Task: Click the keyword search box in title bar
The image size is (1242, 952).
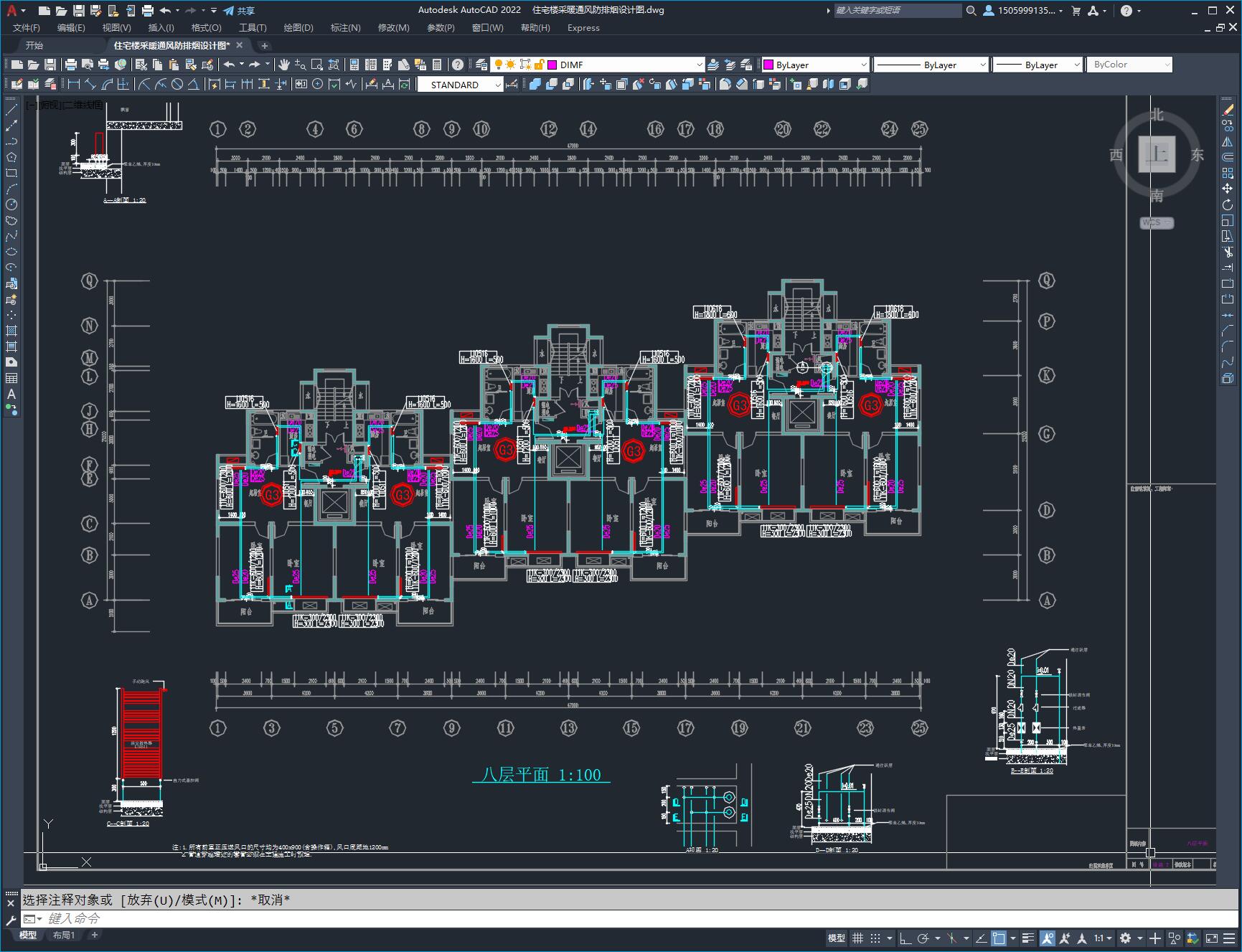Action: [x=898, y=10]
